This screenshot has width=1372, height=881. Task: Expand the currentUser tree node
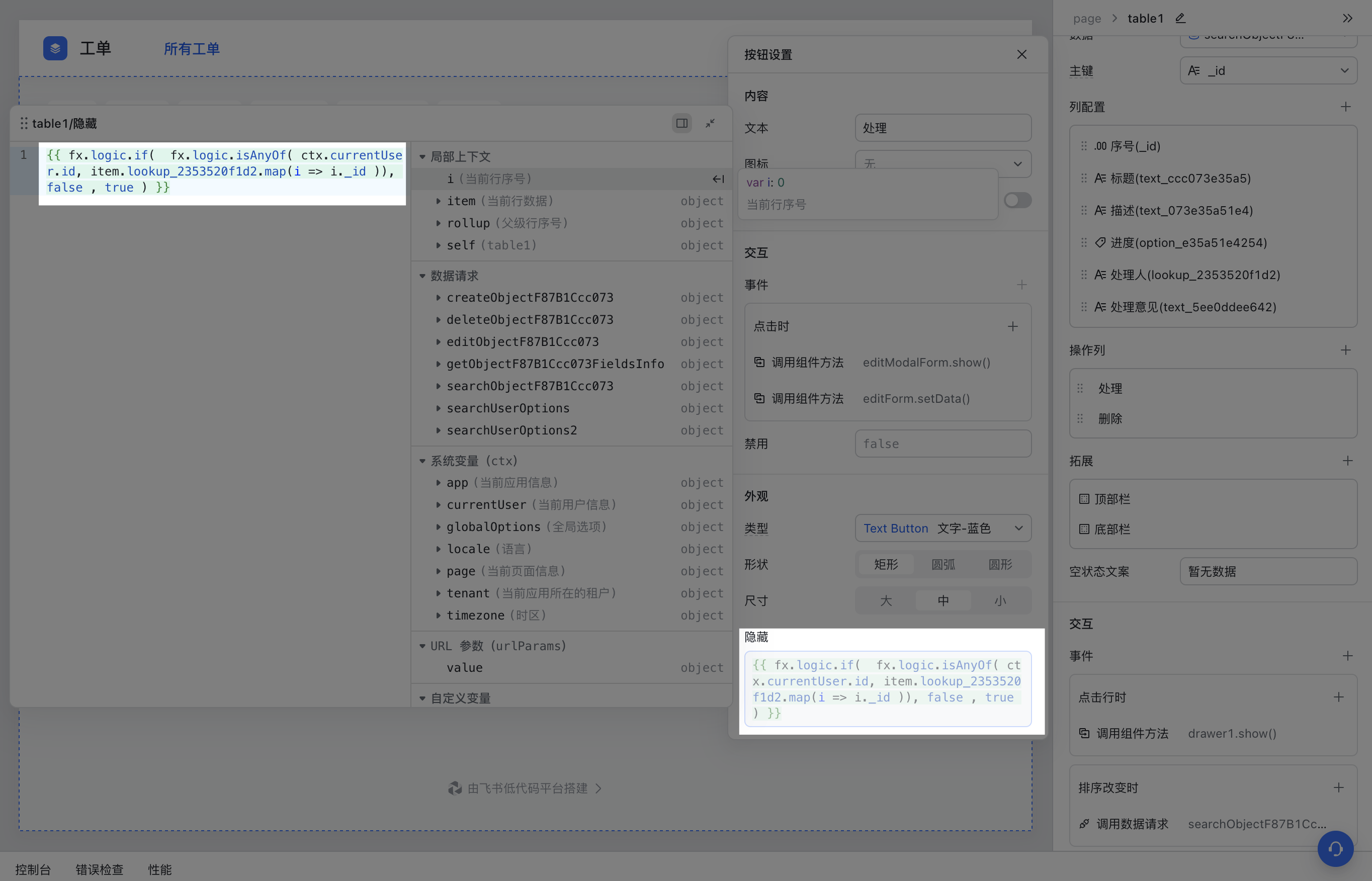pyautogui.click(x=438, y=504)
